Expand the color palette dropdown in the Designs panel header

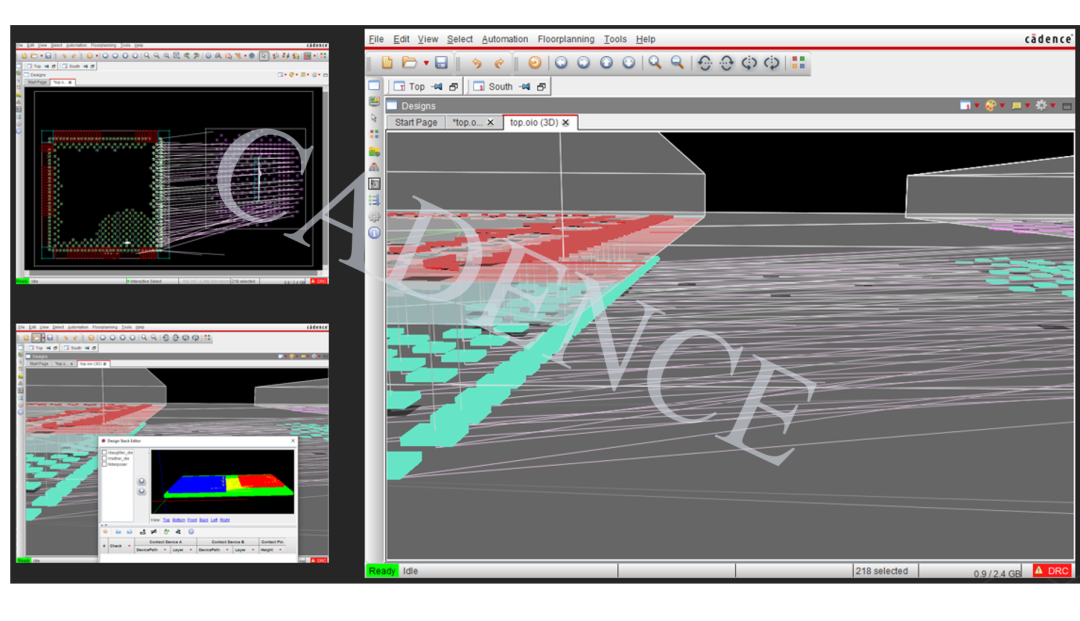(1002, 106)
